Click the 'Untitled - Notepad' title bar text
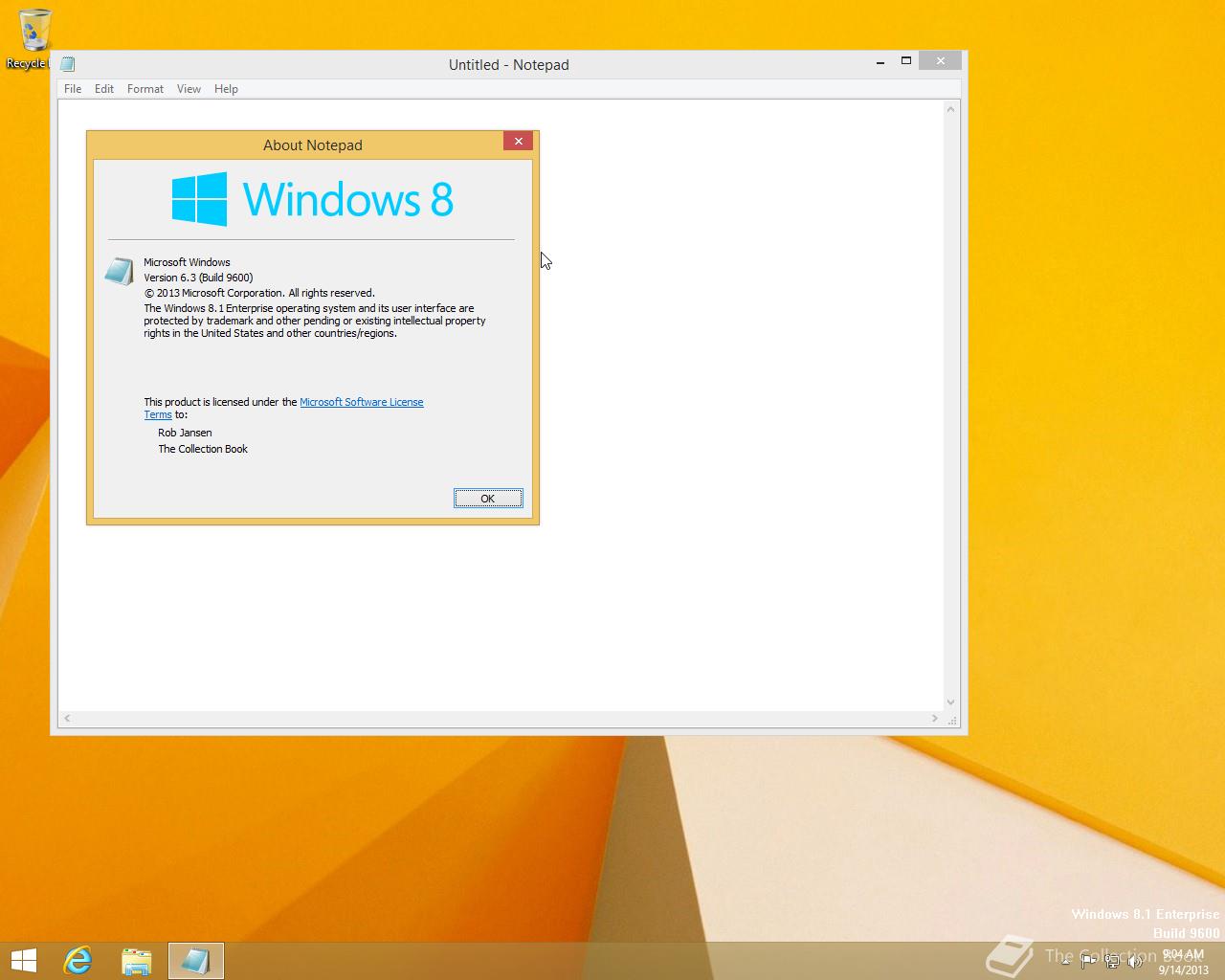Image resolution: width=1225 pixels, height=980 pixels. tap(509, 65)
